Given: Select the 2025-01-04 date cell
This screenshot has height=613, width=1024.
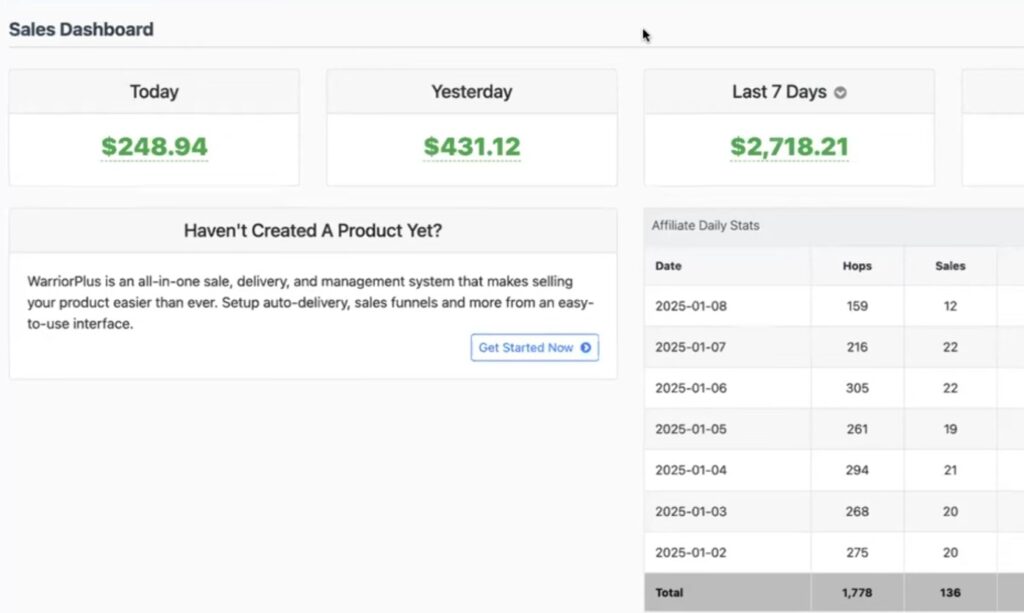Looking at the screenshot, I should tap(691, 470).
